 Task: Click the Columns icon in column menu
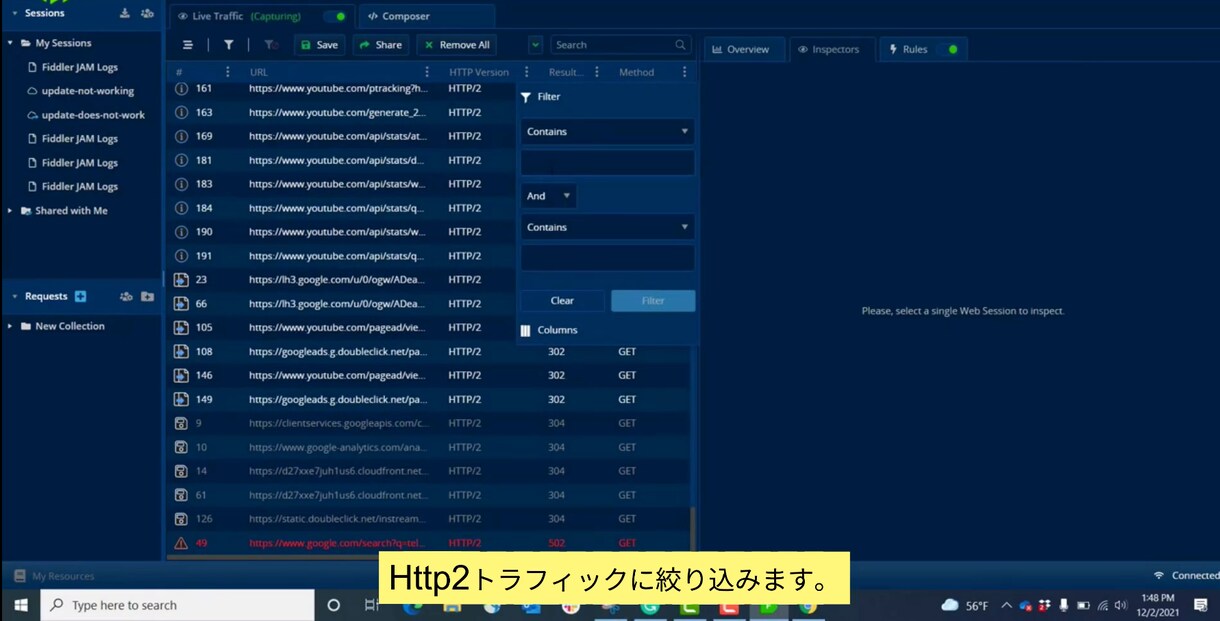pos(526,330)
